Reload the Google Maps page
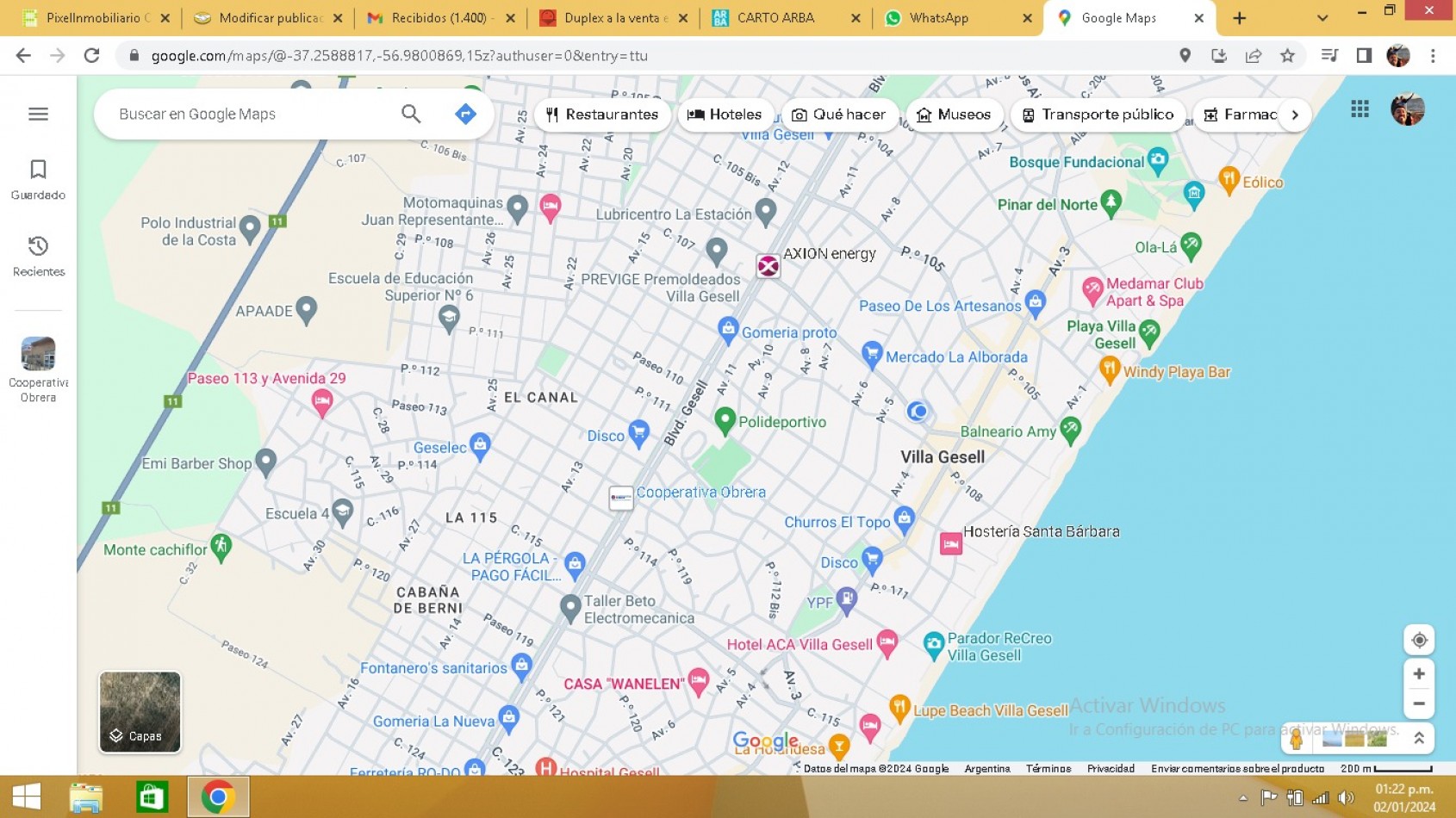This screenshot has width=1456, height=818. [x=91, y=56]
